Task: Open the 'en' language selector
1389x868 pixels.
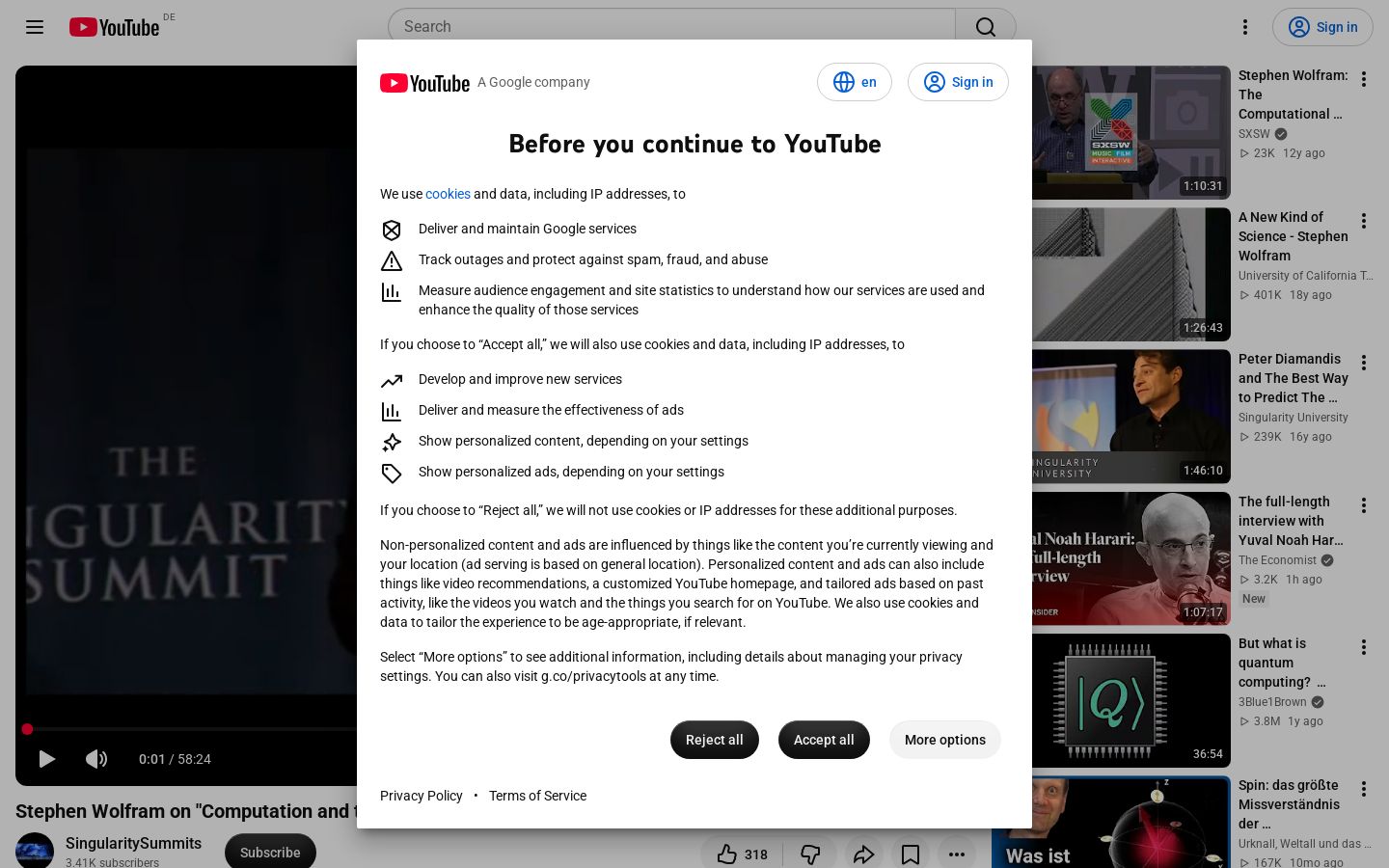Action: pyautogui.click(x=855, y=82)
